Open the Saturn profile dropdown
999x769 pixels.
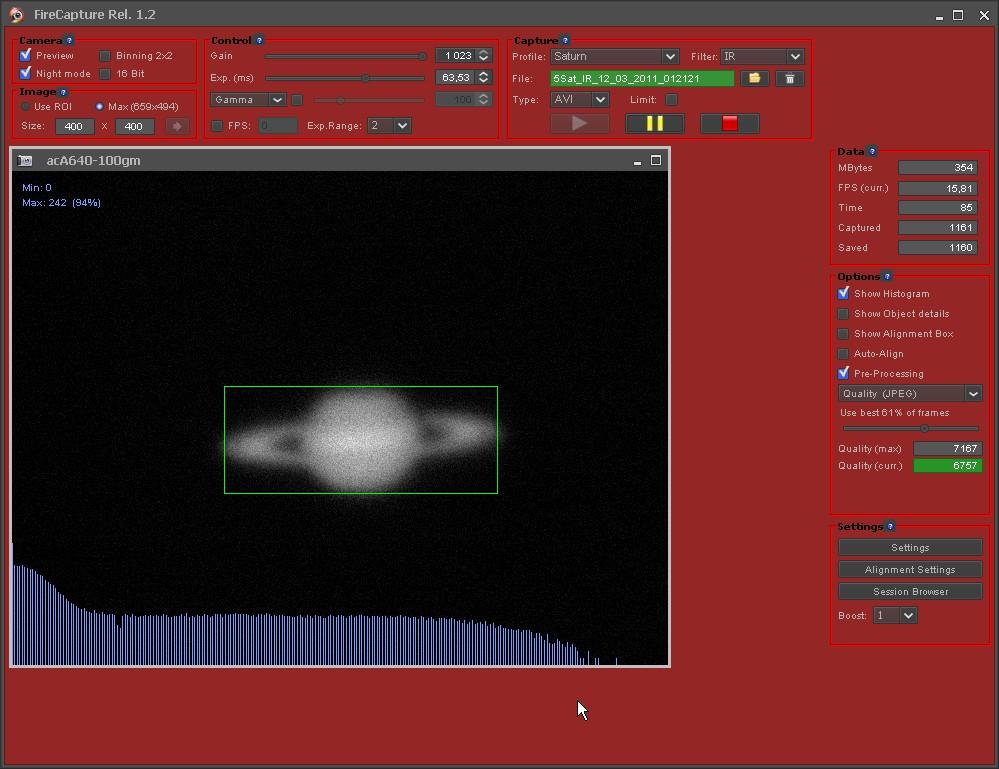pos(614,57)
